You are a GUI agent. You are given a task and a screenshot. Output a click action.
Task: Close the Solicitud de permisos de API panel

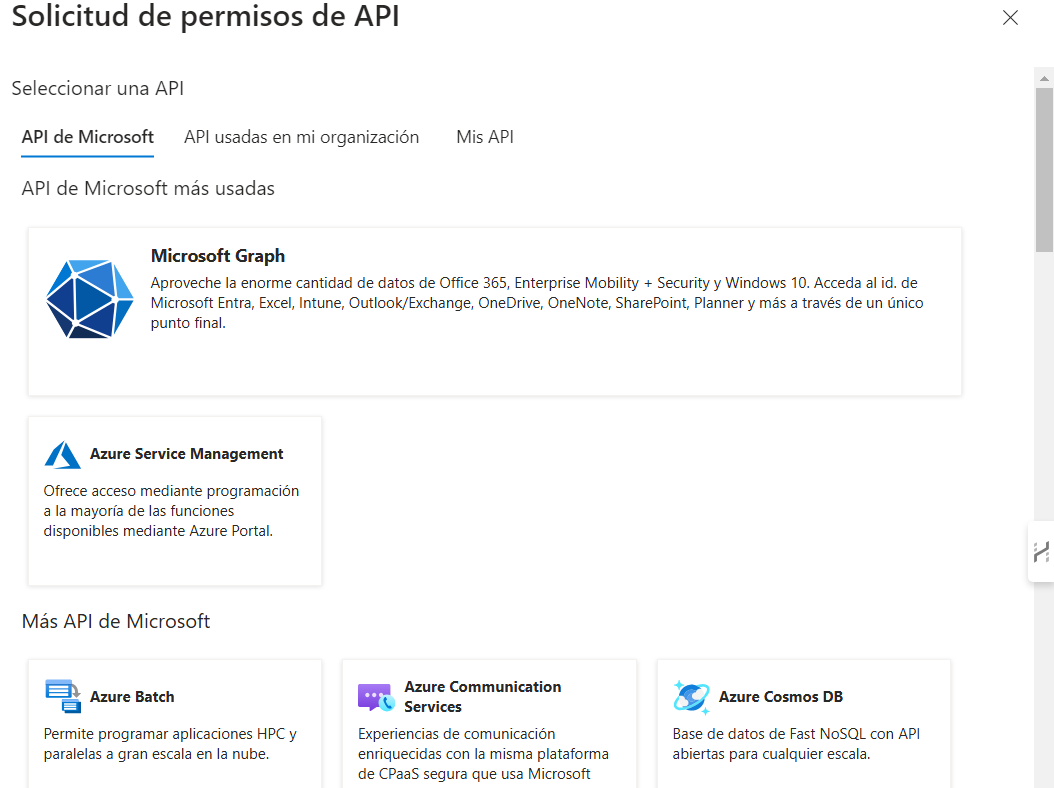[x=1010, y=17]
